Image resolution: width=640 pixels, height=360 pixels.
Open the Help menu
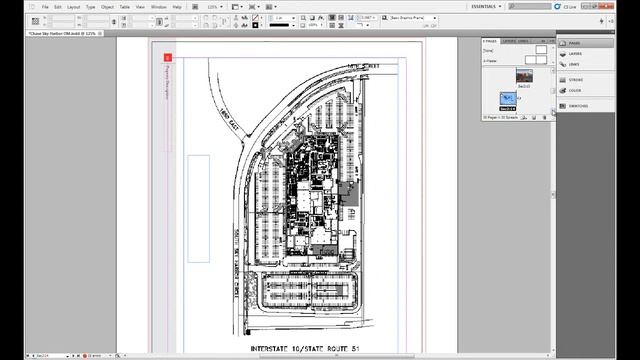pyautogui.click(x=177, y=7)
